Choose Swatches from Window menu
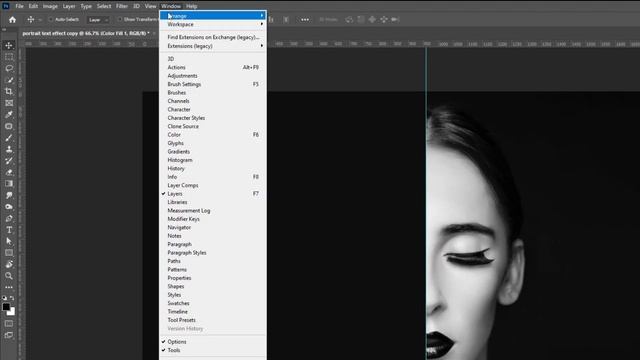The width and height of the screenshot is (640, 360). (213, 303)
